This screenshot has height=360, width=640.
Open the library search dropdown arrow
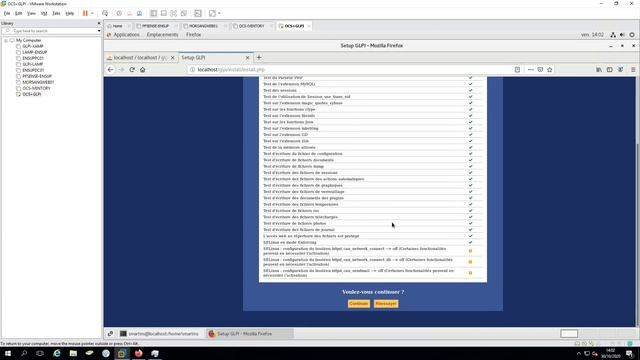(x=99, y=31)
